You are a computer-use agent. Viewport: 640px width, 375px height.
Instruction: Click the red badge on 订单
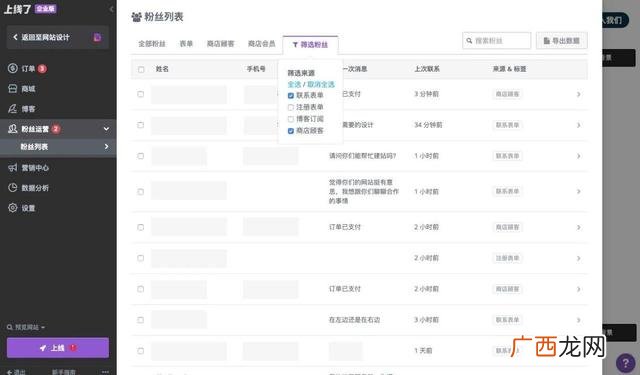42,69
